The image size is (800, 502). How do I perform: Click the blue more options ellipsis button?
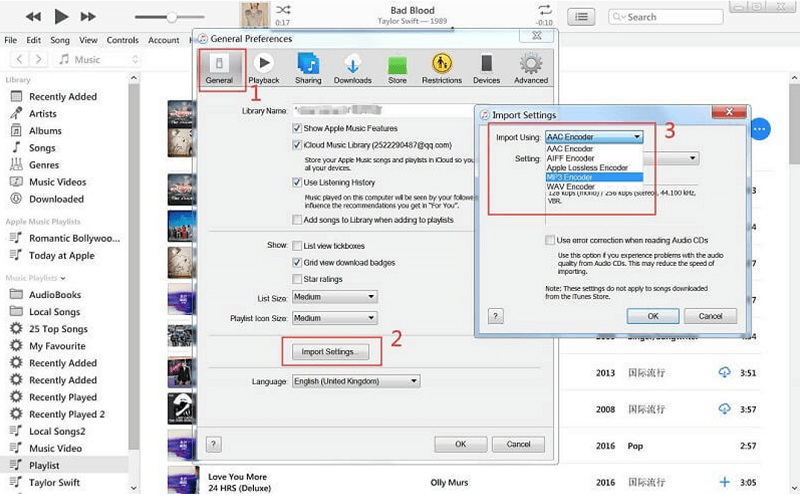pos(760,129)
